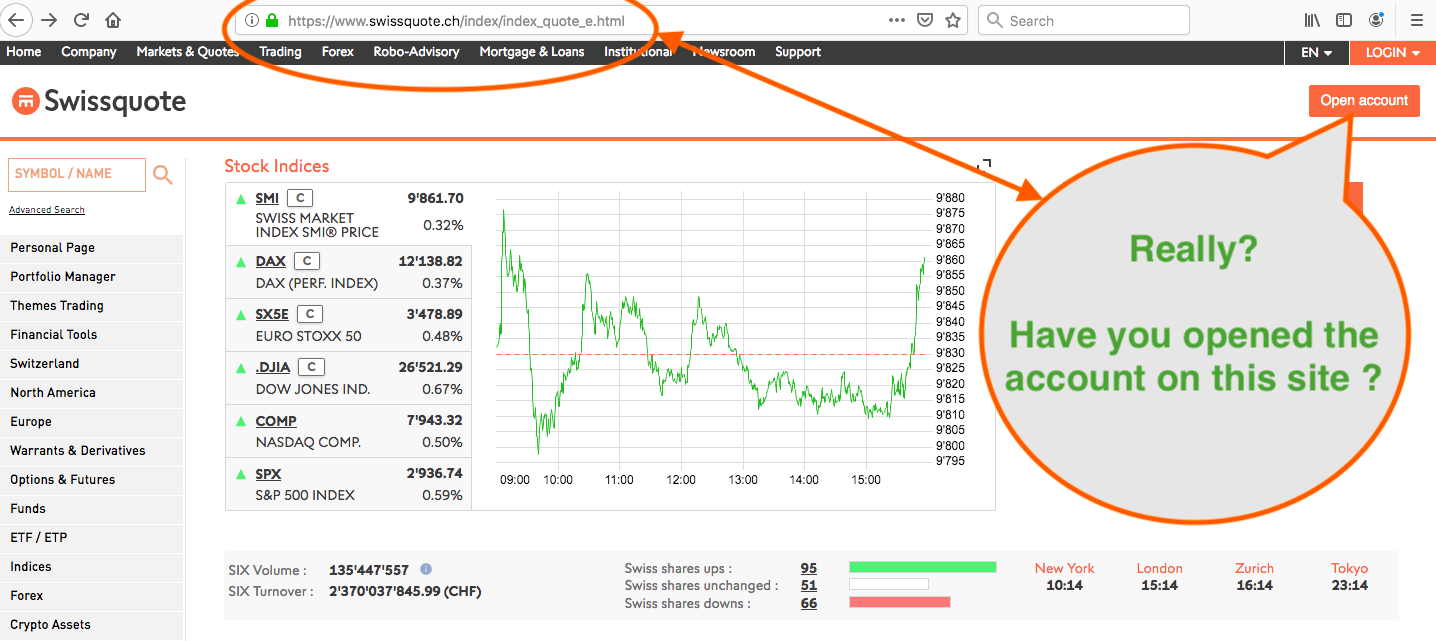Screen dimensions: 1436x641
Task: Select North America in the sidebar
Action: coord(92,393)
